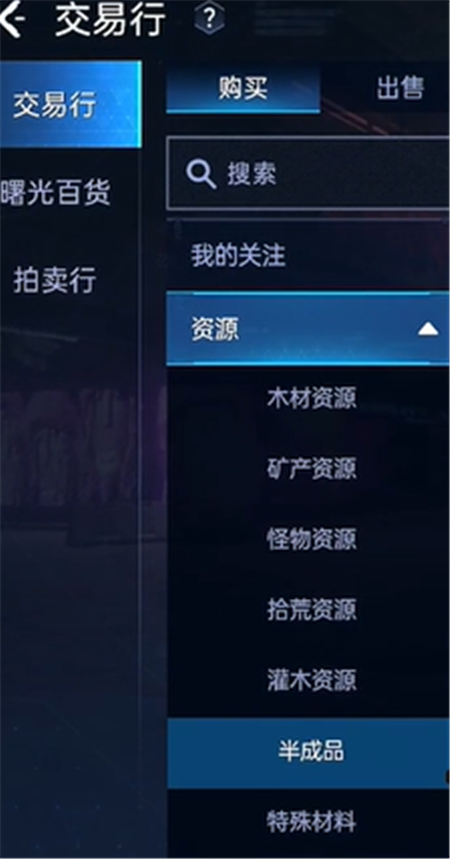Click the 交易行 page title

[x=111, y=21]
